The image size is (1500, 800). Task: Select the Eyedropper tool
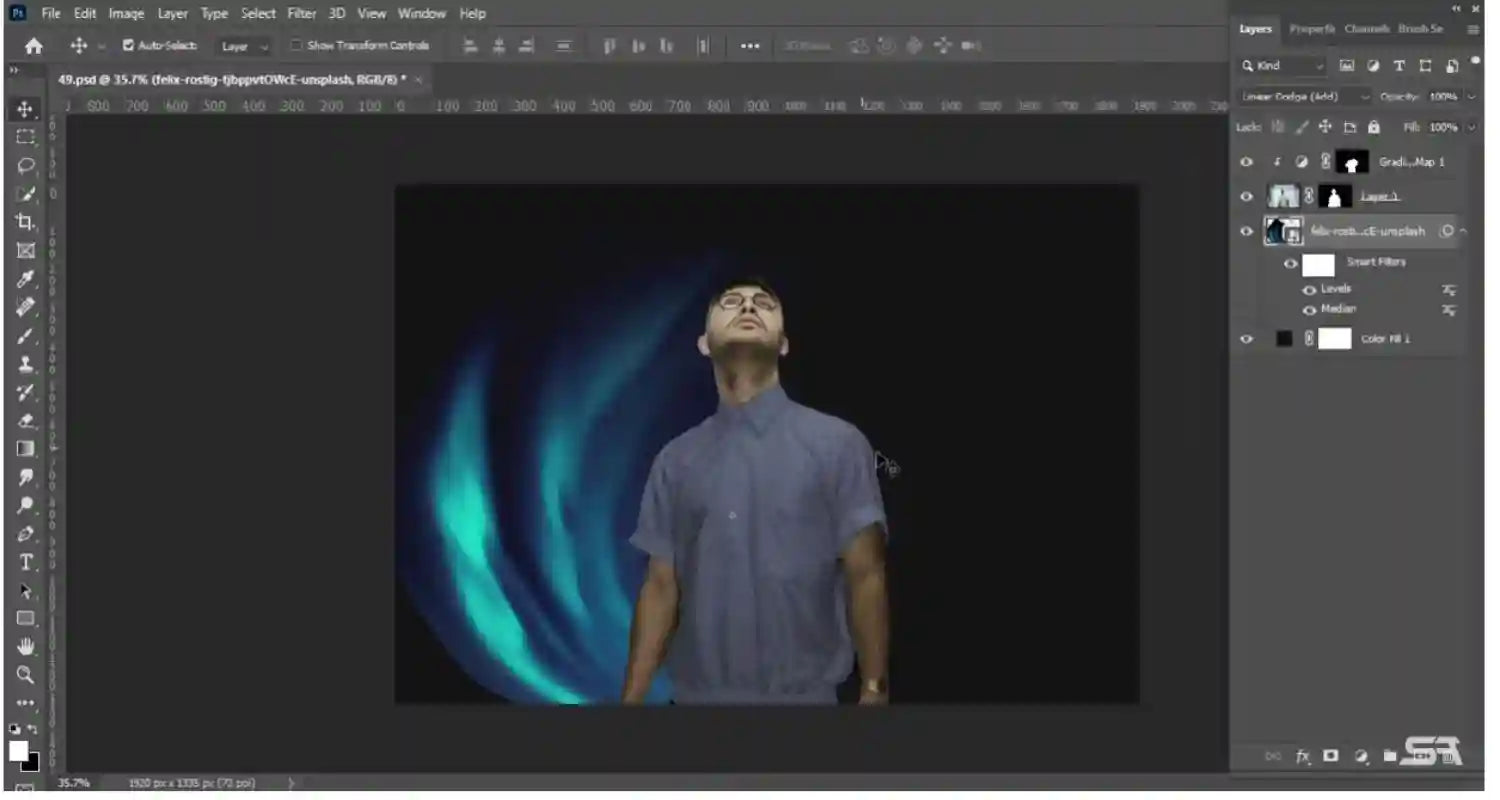(26, 279)
